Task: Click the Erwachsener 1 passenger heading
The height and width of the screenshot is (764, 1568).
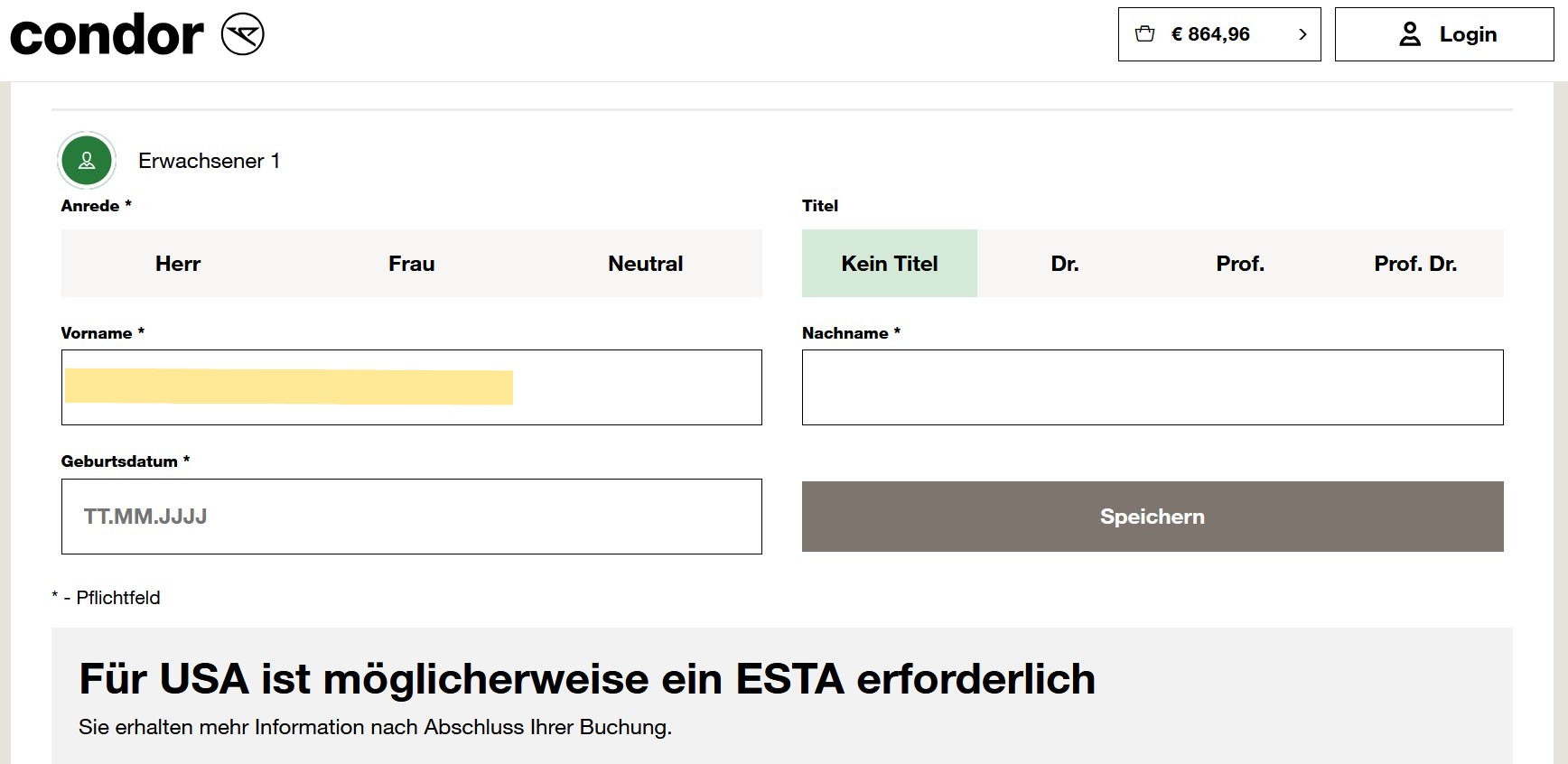Action: [x=209, y=161]
